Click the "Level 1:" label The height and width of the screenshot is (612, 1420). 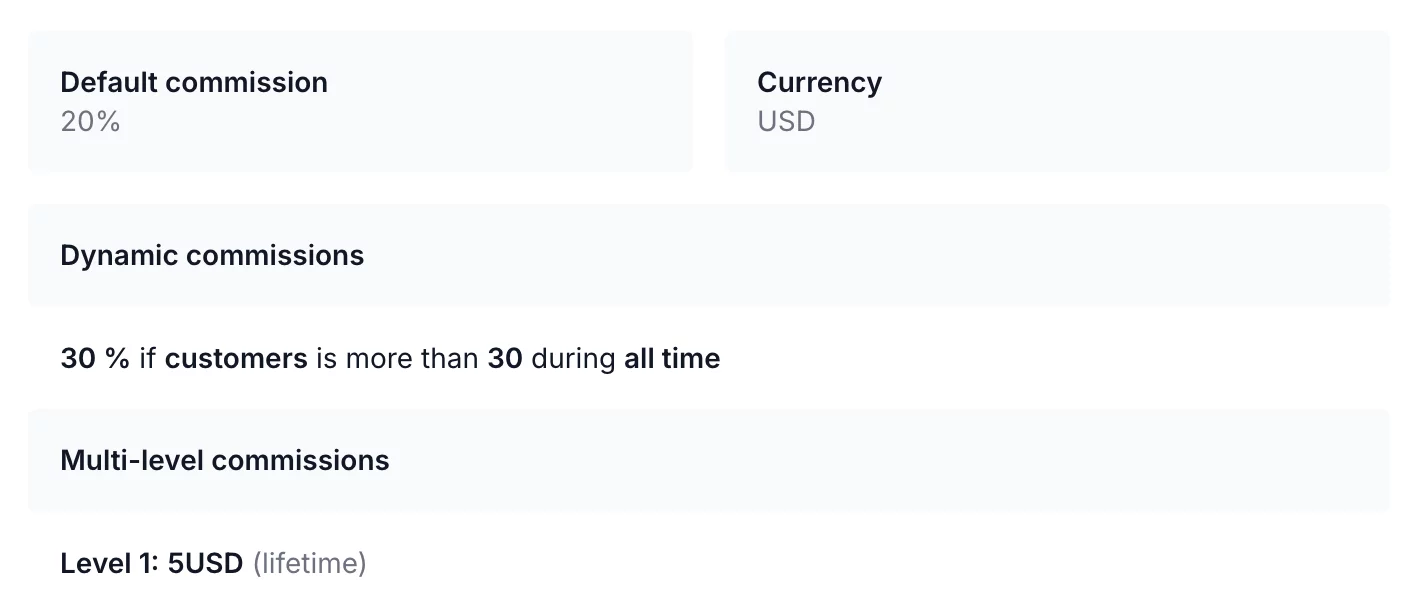110,564
